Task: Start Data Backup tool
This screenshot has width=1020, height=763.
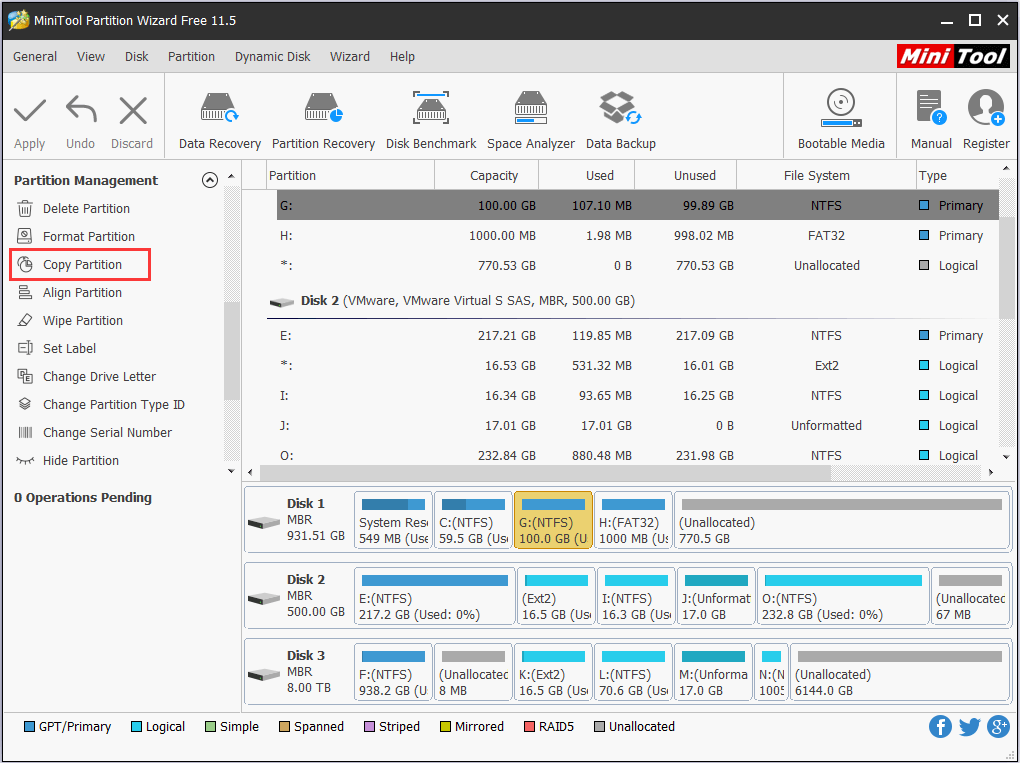Action: point(621,122)
